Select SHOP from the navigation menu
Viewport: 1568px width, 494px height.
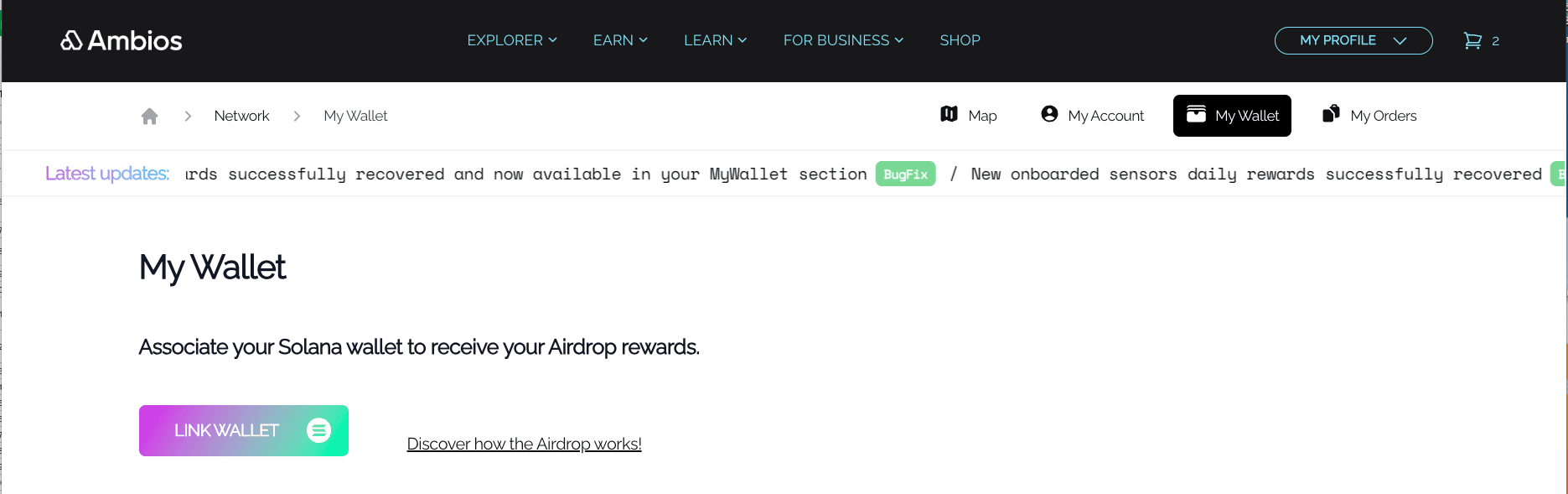(960, 39)
